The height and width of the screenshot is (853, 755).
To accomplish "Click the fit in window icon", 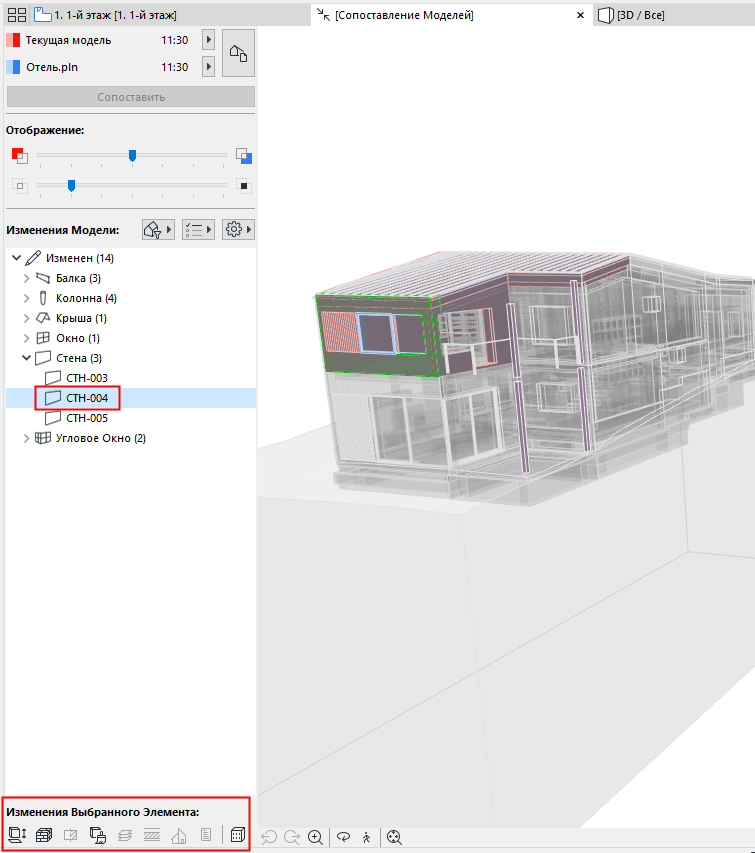I will click(394, 837).
